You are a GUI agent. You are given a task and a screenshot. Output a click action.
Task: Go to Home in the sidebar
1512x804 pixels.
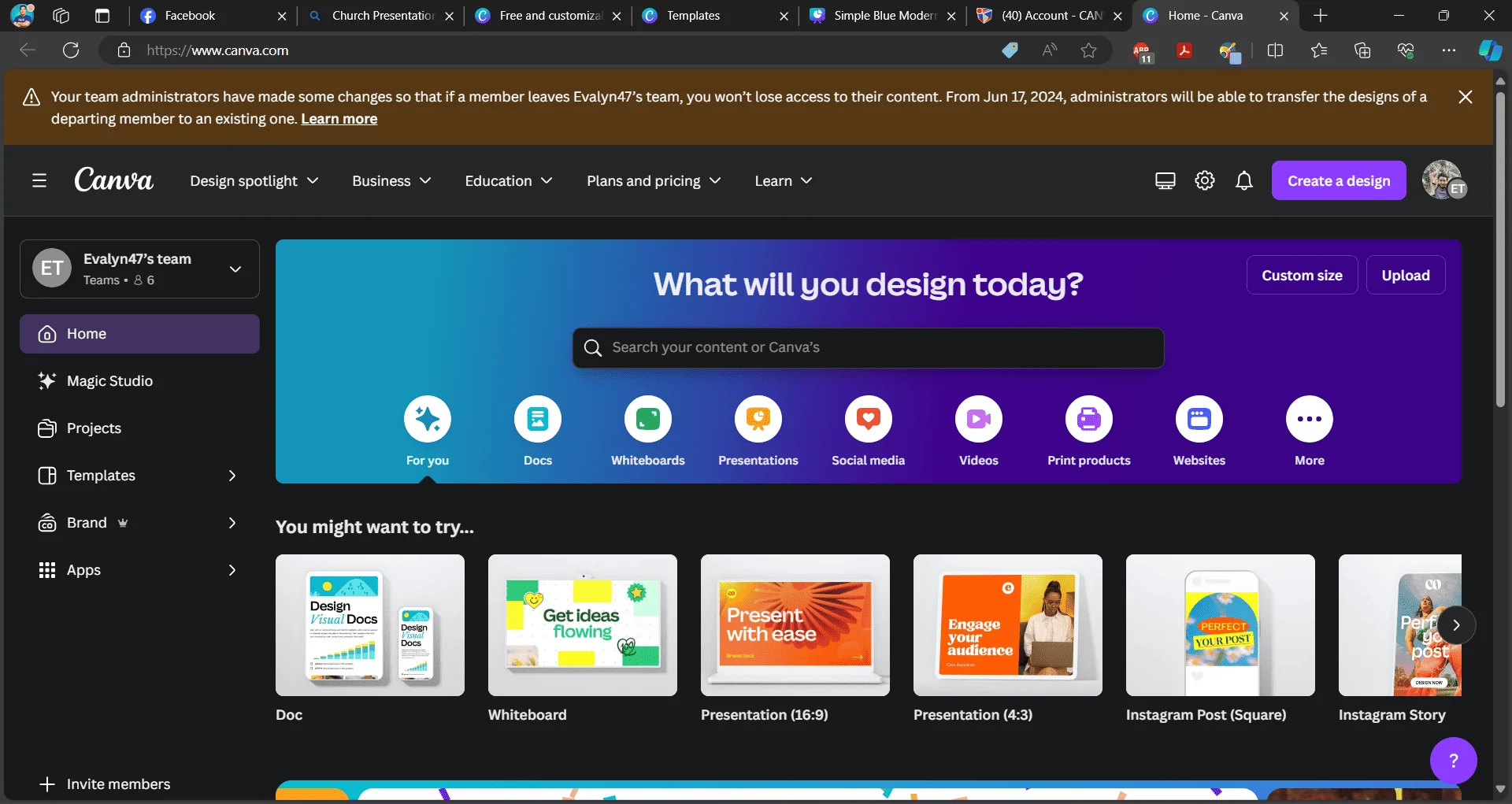click(139, 334)
